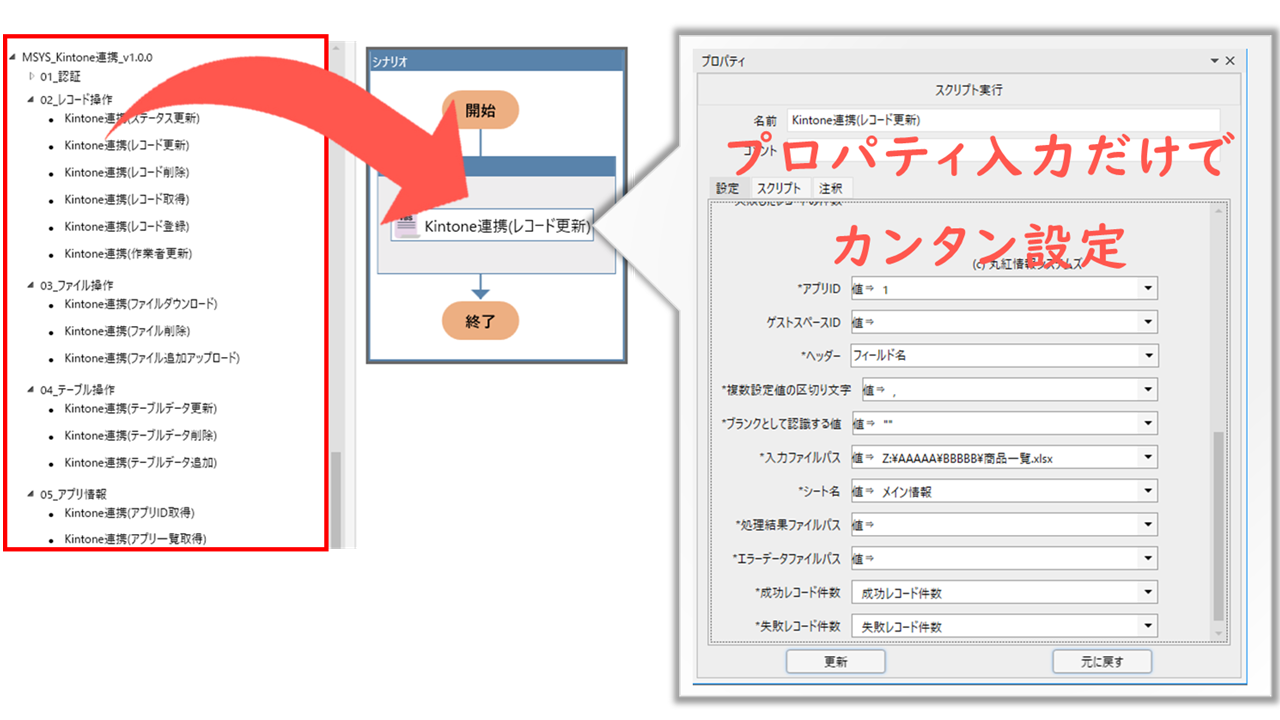This screenshot has height=720, width=1280.
Task: Select Kintone連携(テーブルデータ削除) in the tree
Action: coord(141,435)
